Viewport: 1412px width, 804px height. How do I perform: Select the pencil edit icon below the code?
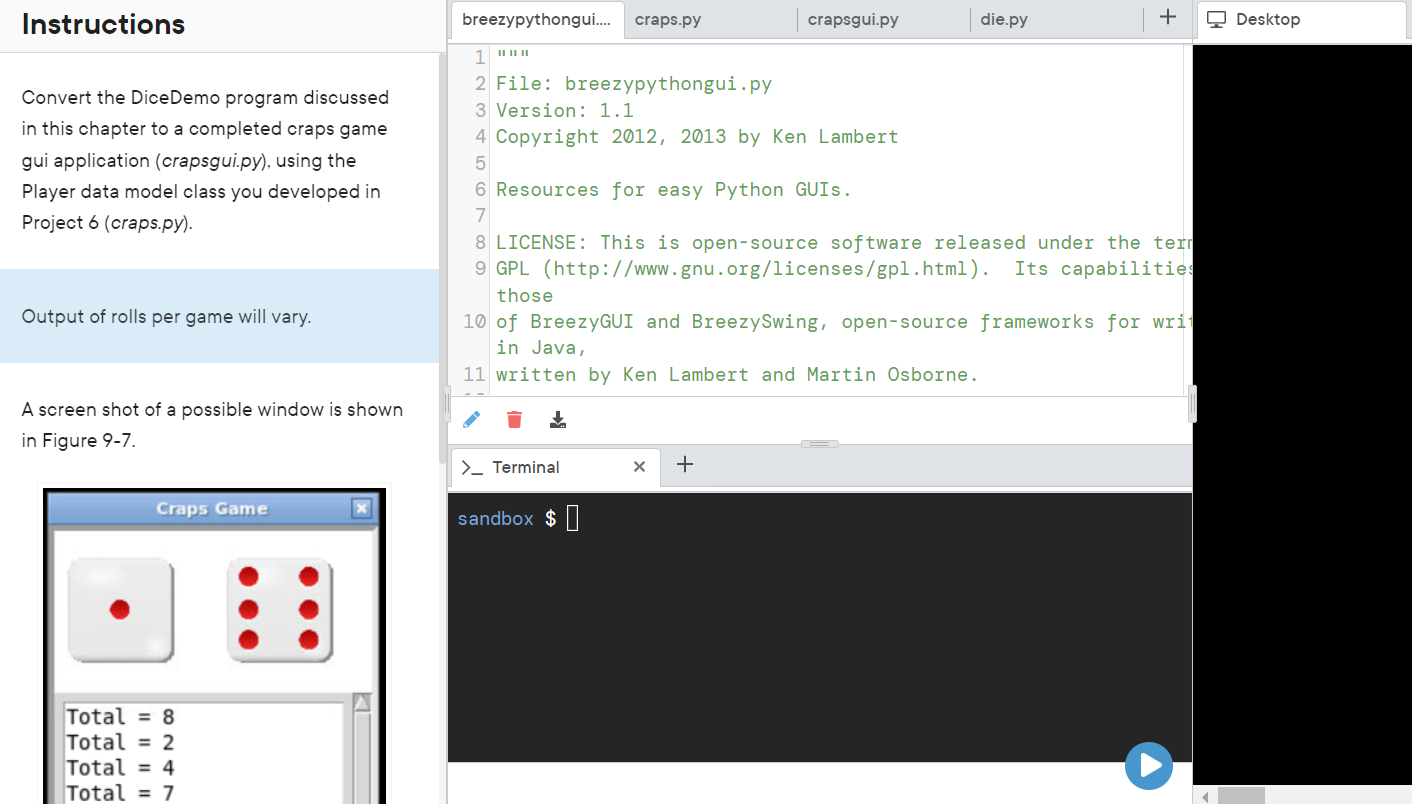tap(470, 419)
